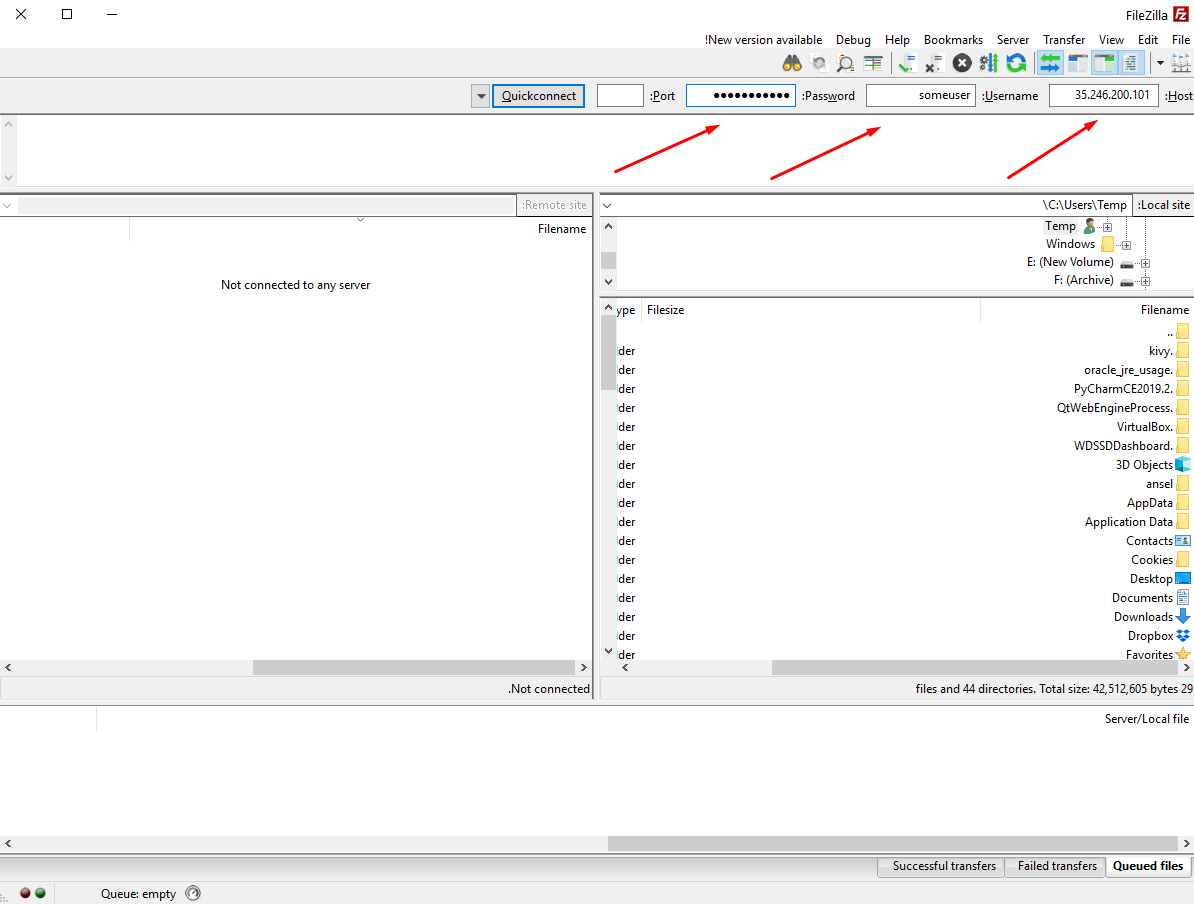Toggle synchronized browsing

pos(819,63)
